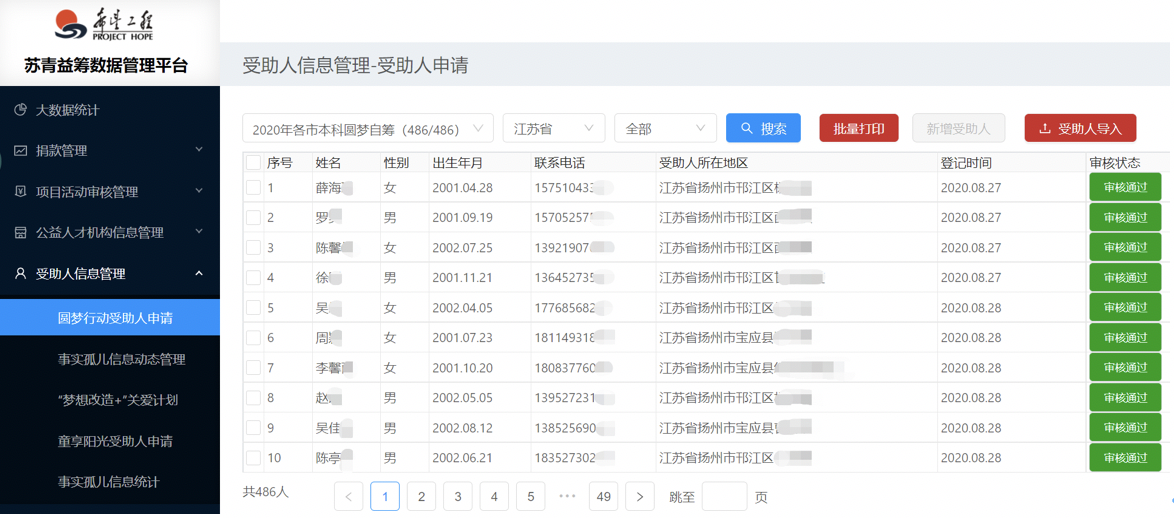Check the checkbox for row 2 罗

[x=254, y=218]
